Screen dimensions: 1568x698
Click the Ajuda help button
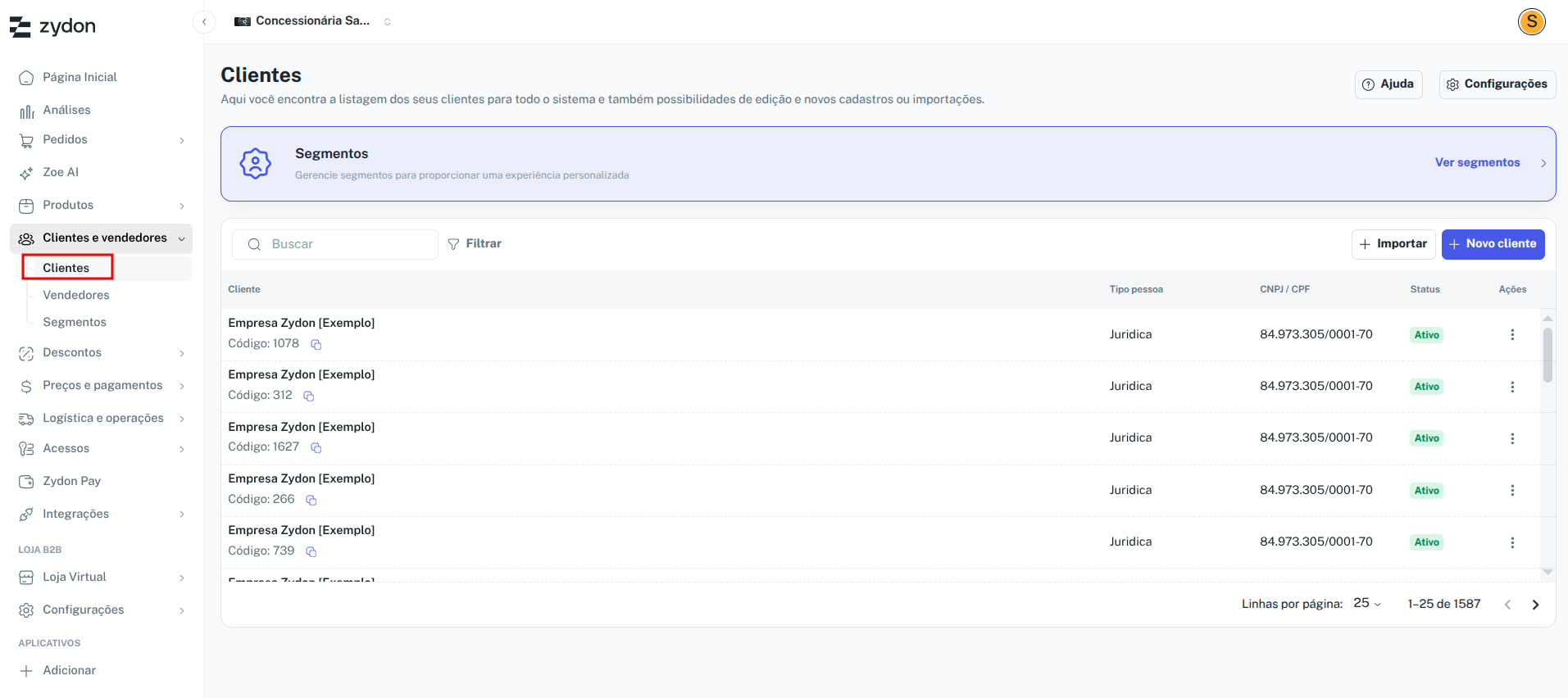coord(1388,84)
